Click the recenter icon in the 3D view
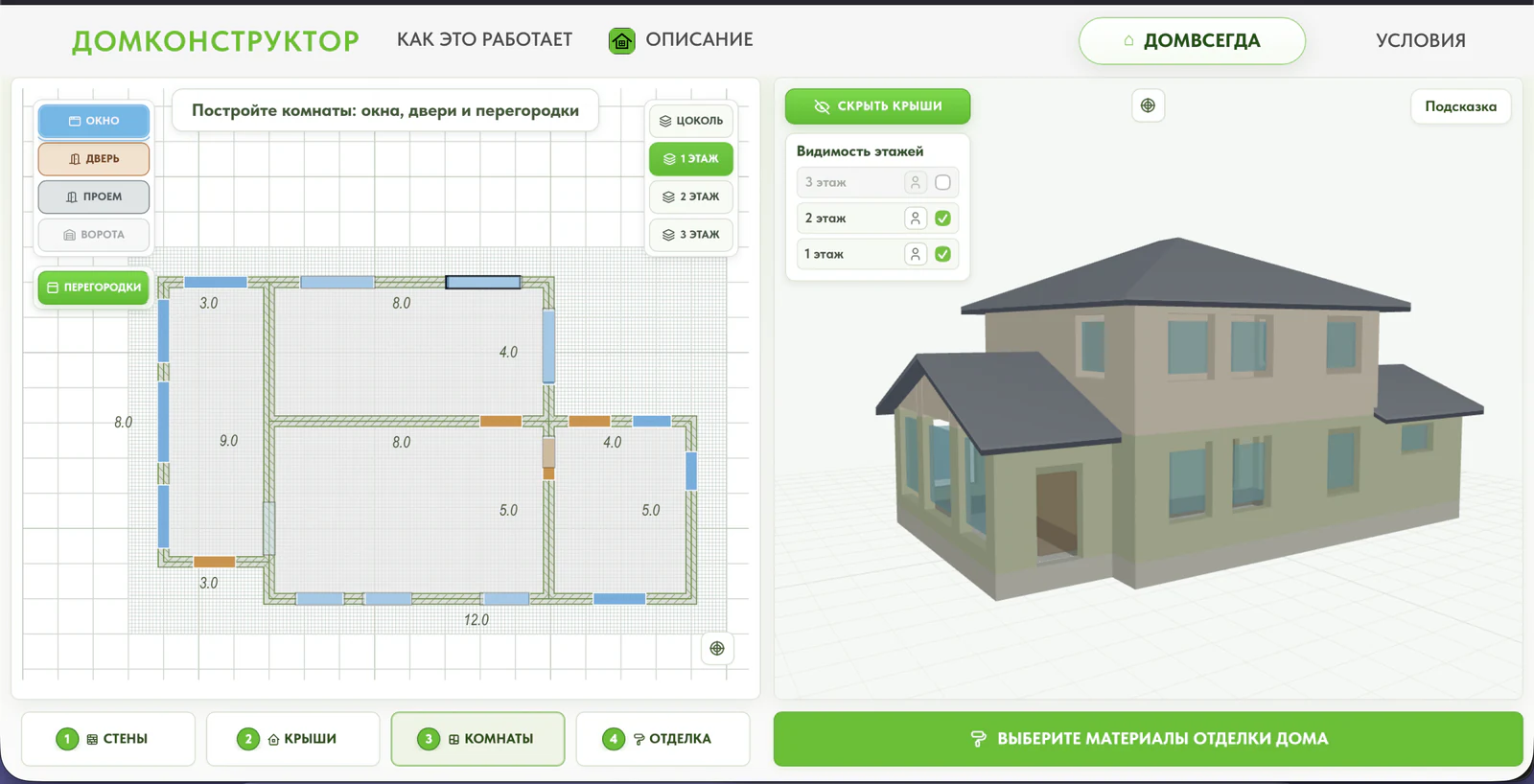1534x784 pixels. 1148,105
